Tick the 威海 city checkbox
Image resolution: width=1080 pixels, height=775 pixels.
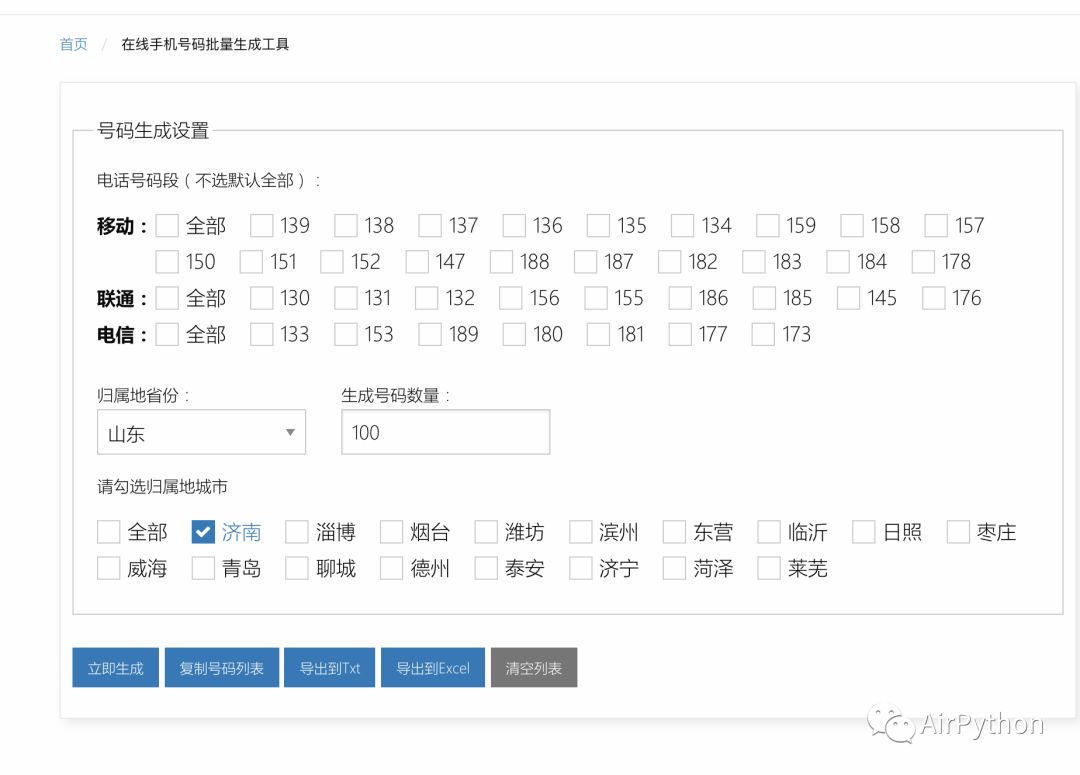pos(108,568)
